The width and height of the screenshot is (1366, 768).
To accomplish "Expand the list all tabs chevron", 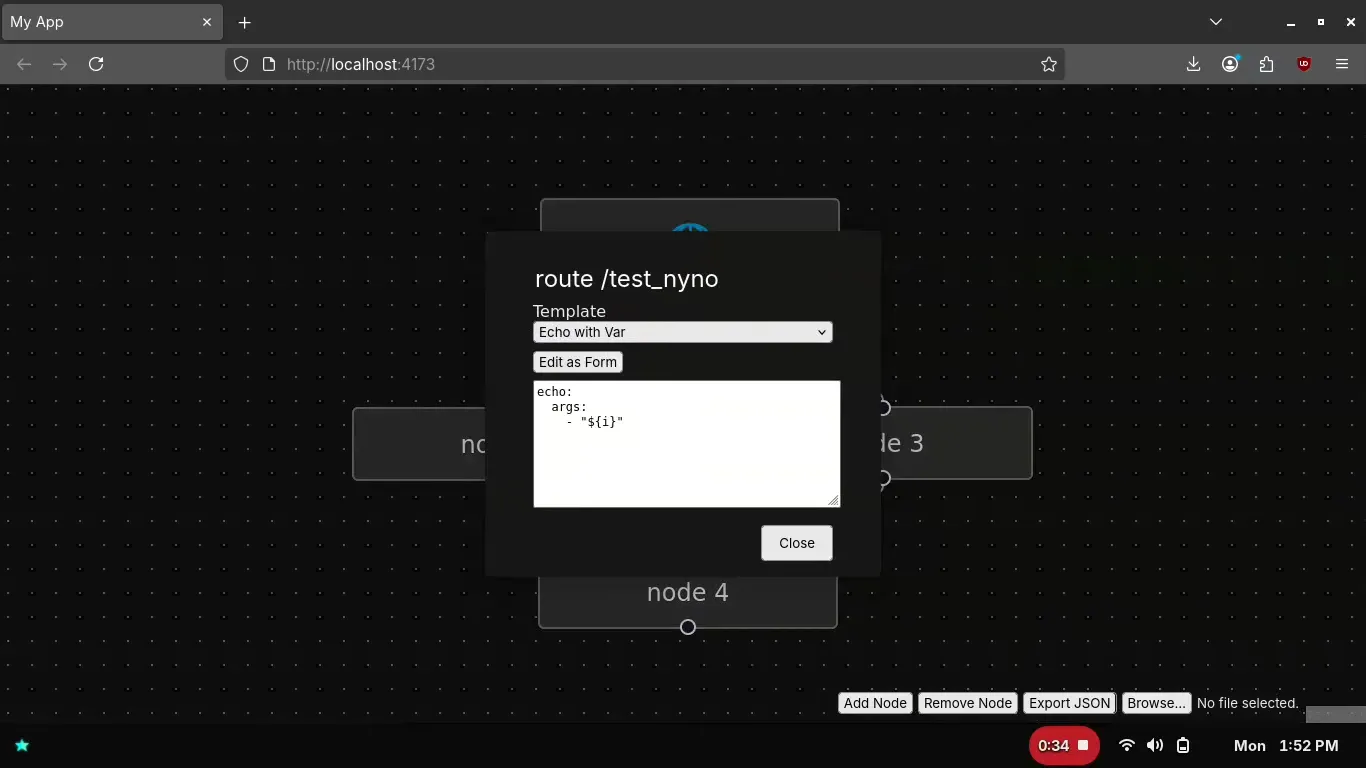I will [x=1216, y=22].
